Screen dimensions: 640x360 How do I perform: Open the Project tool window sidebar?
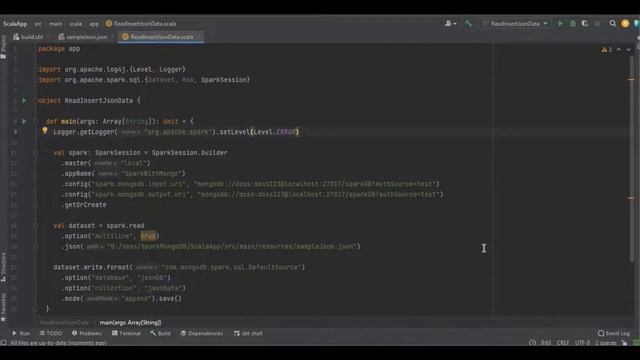pos(3,47)
